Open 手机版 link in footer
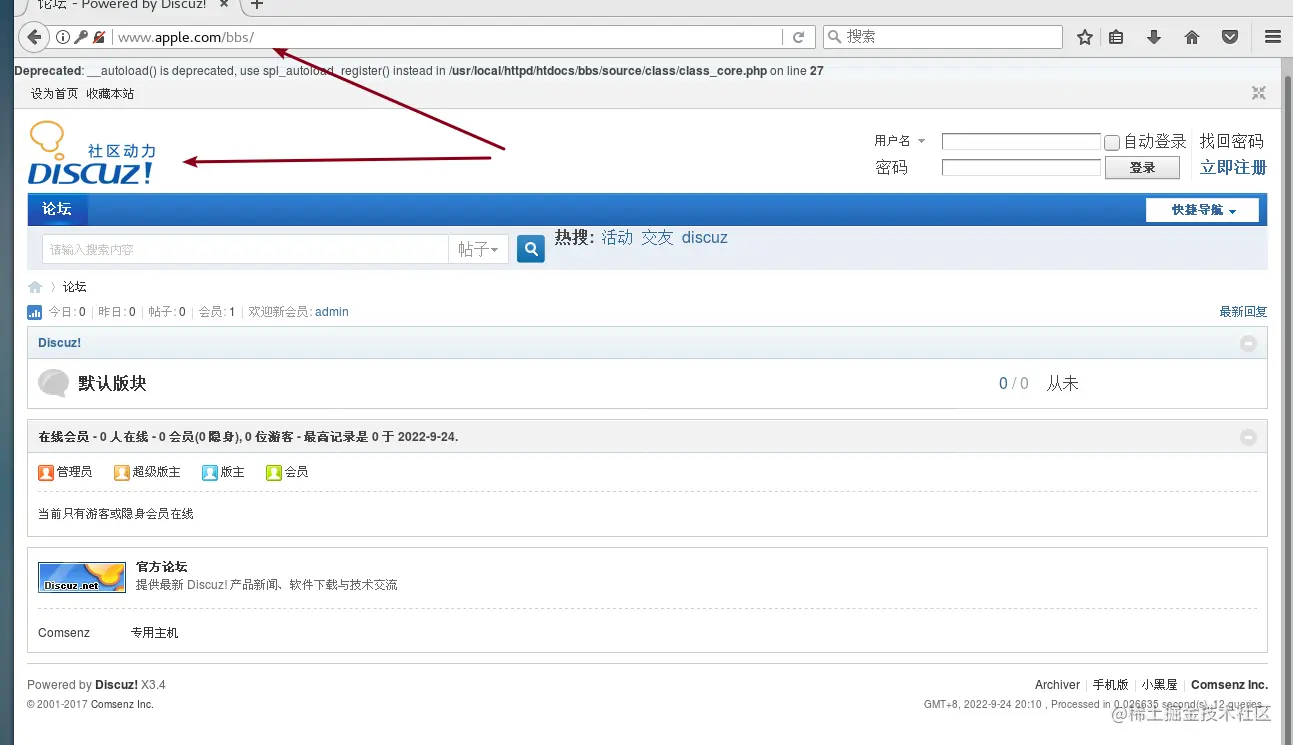The height and width of the screenshot is (745, 1293). coord(1110,685)
